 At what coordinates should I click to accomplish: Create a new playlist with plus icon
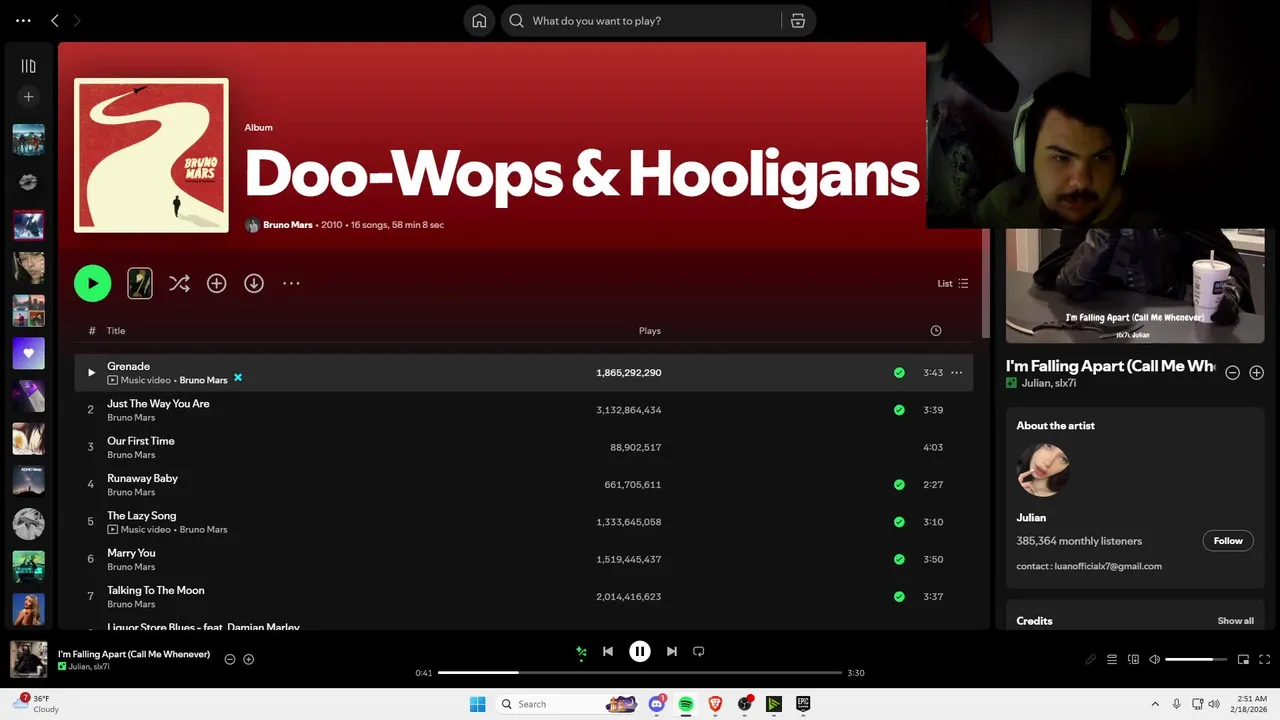(28, 97)
